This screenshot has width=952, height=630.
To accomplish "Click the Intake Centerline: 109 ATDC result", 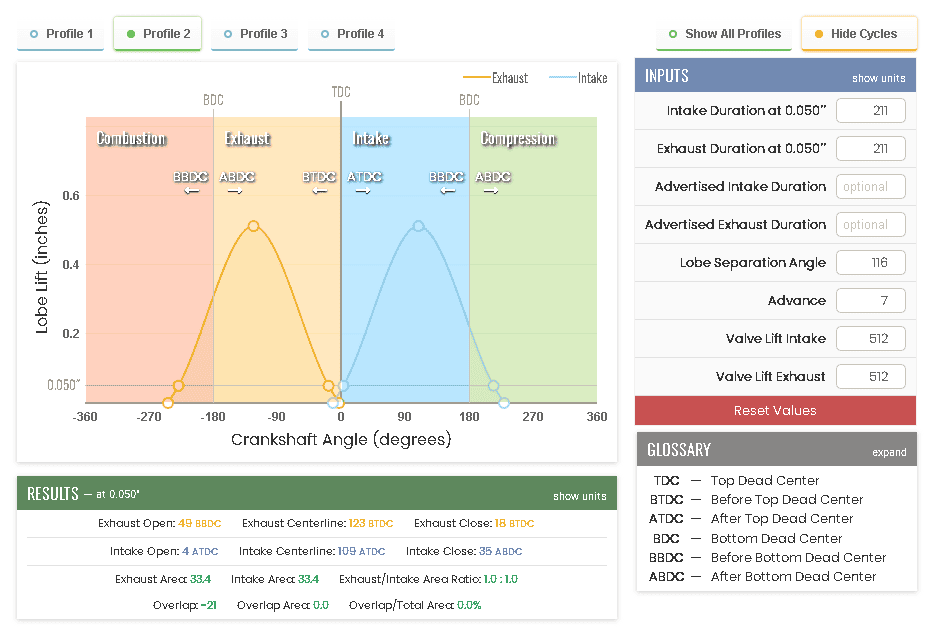I will click(312, 551).
